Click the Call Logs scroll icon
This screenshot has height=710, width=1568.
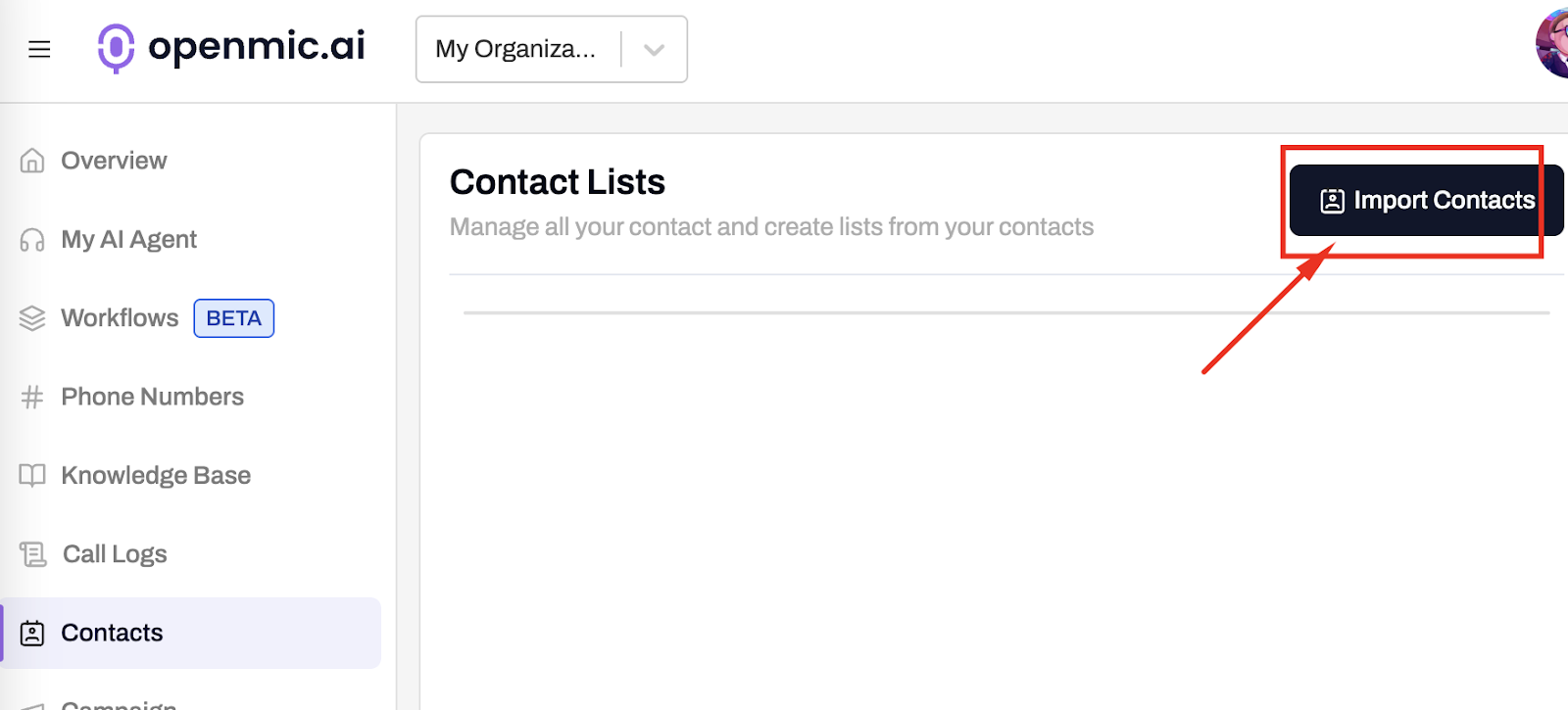tap(31, 553)
